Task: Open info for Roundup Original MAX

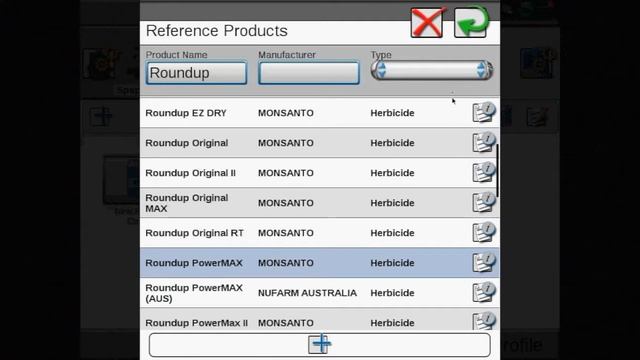Action: tap(484, 202)
